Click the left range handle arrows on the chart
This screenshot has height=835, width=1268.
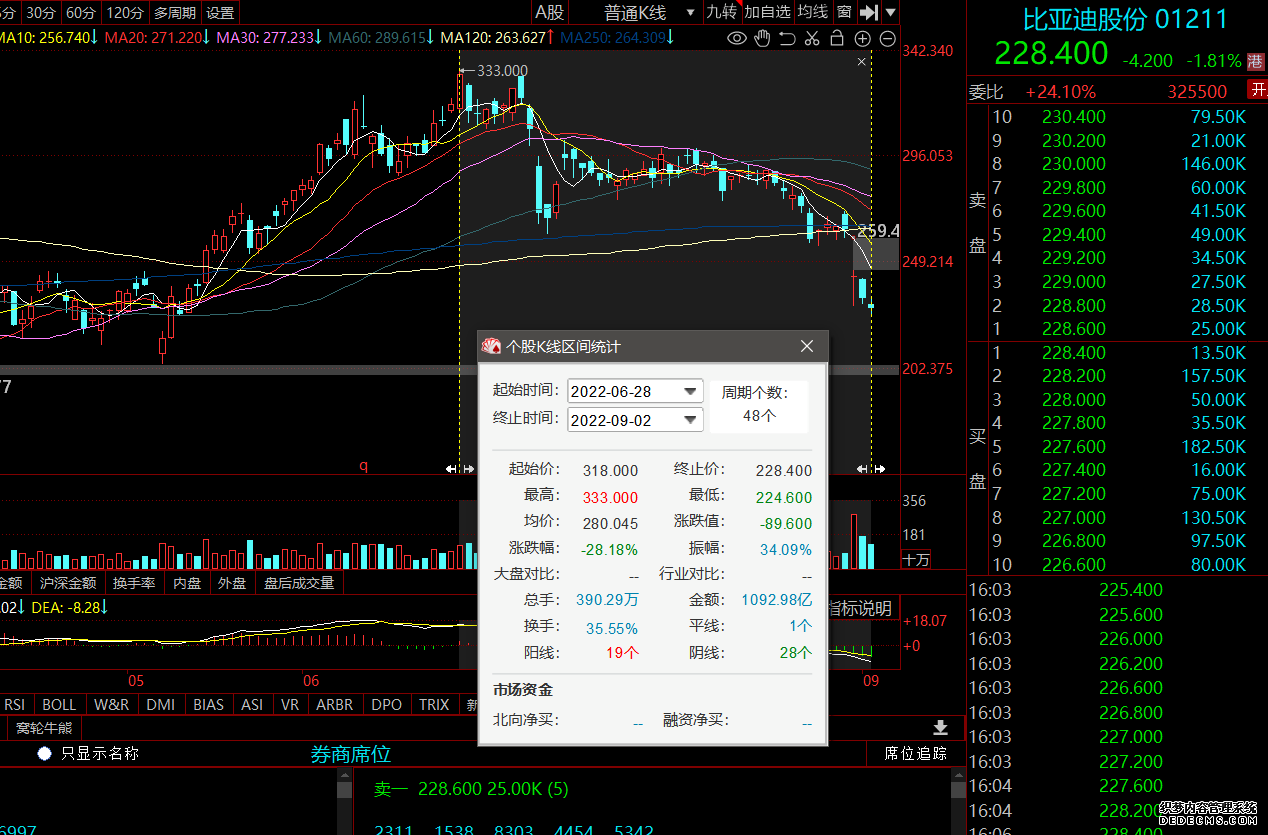tap(458, 468)
